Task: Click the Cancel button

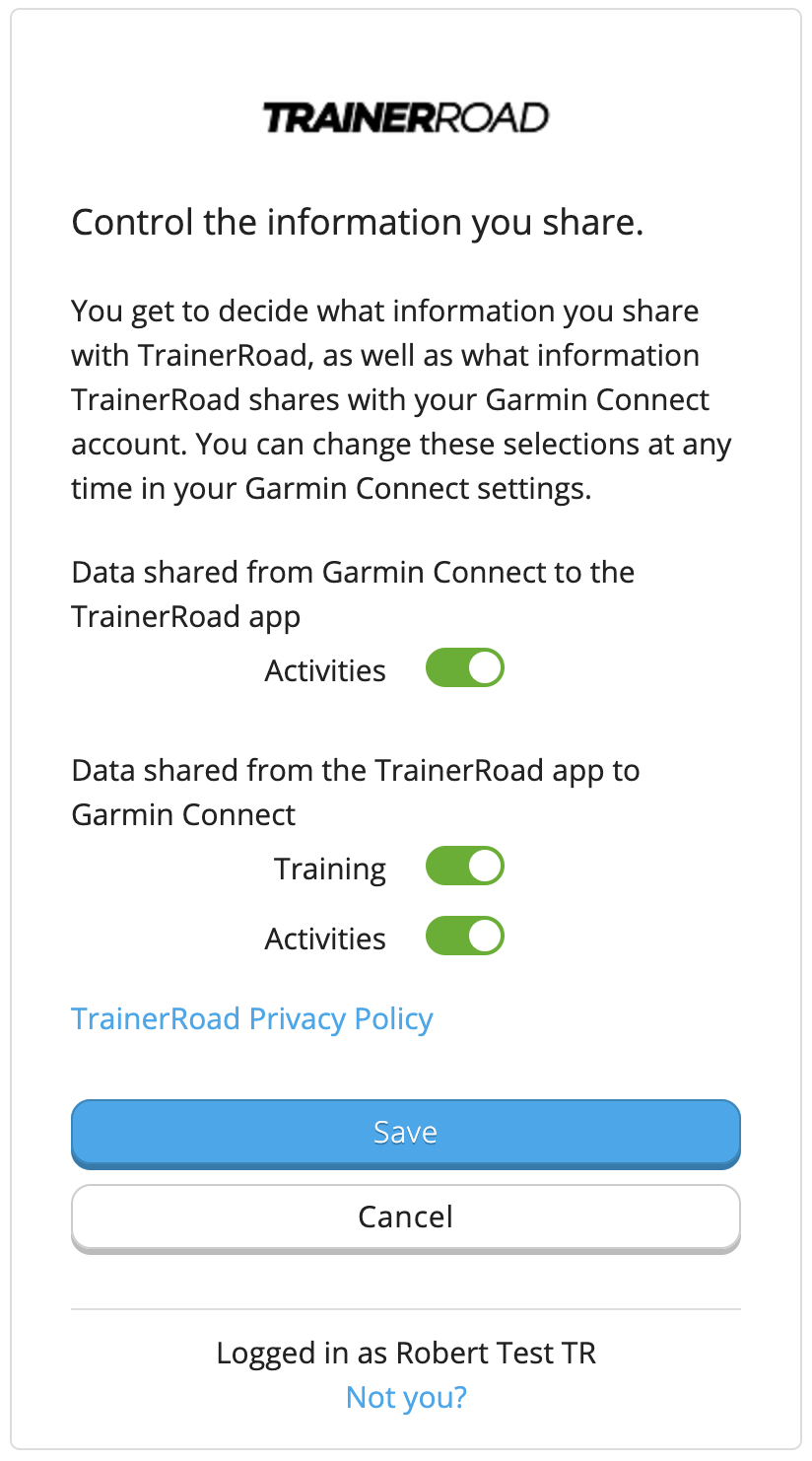Action: click(405, 1217)
